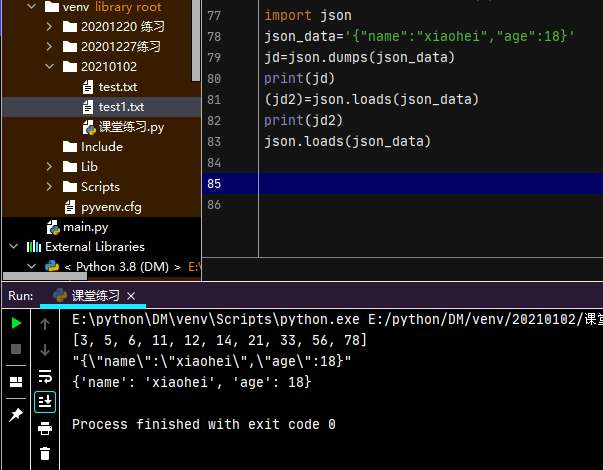Toggle scroll to end of console output
The image size is (603, 470).
(x=45, y=402)
